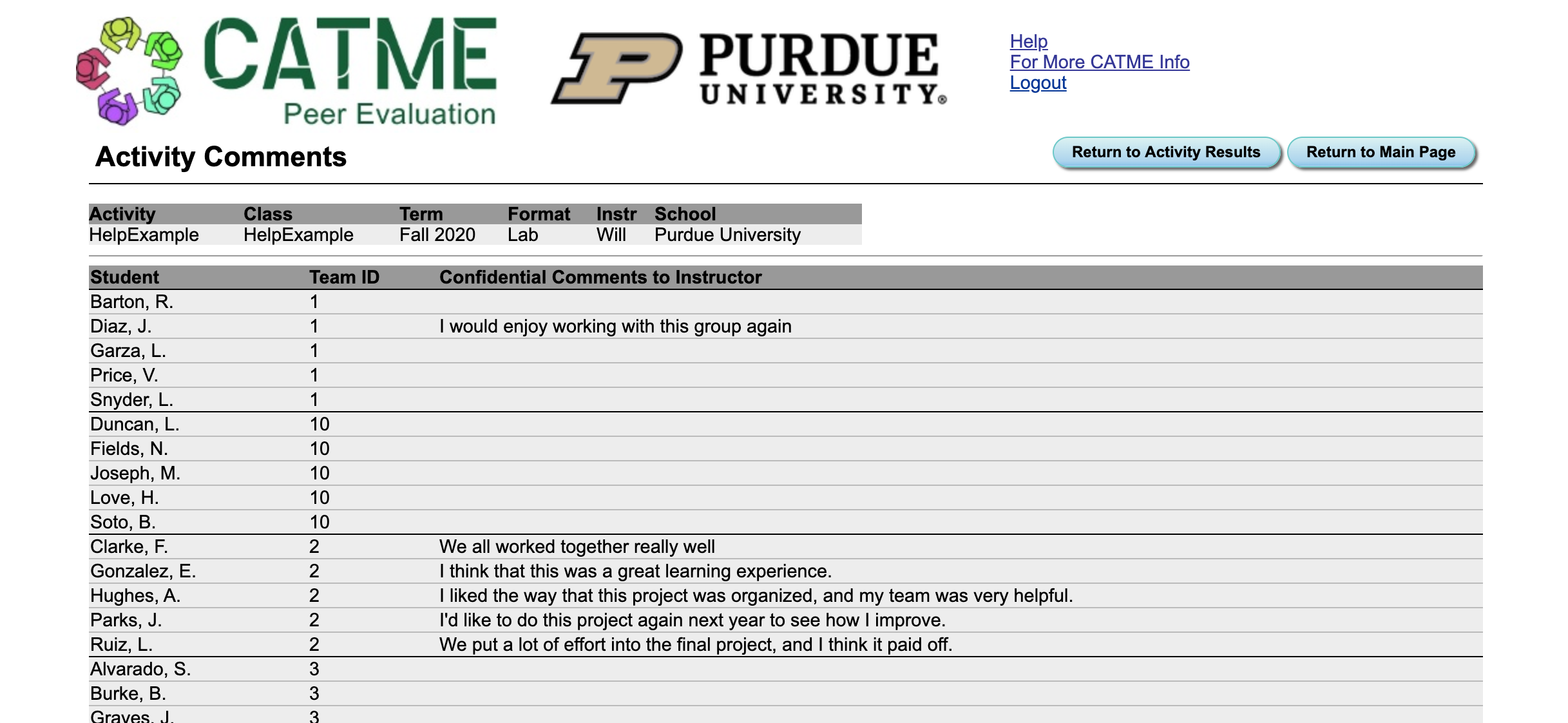Click Parks's comment about next year
The height and width of the screenshot is (723, 1568).
click(692, 620)
